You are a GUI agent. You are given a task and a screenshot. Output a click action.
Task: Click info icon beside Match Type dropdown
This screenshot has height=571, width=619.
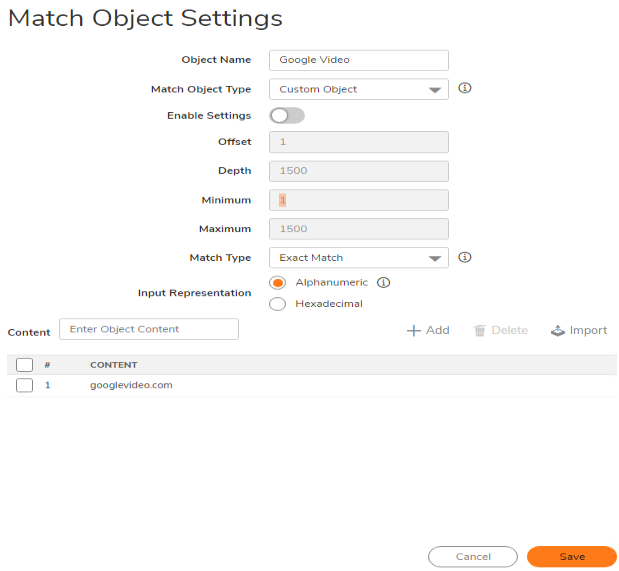465,257
